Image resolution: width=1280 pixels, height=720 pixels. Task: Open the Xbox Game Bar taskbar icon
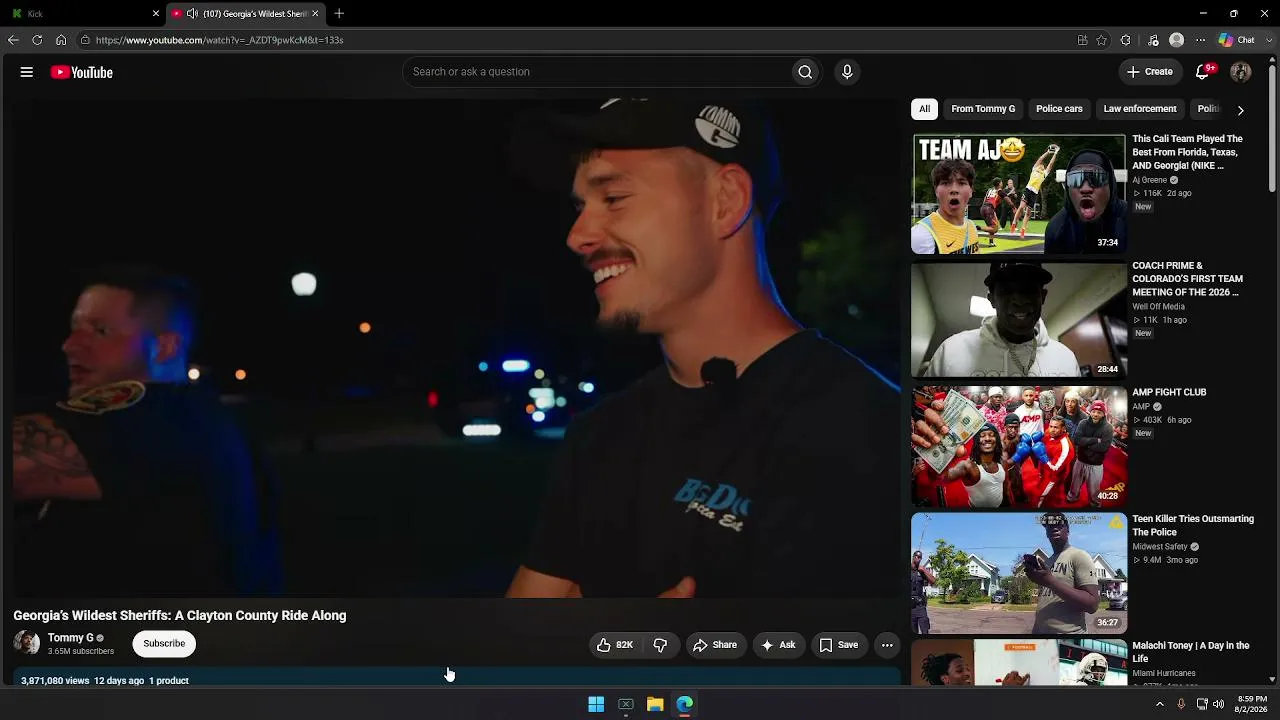click(626, 705)
